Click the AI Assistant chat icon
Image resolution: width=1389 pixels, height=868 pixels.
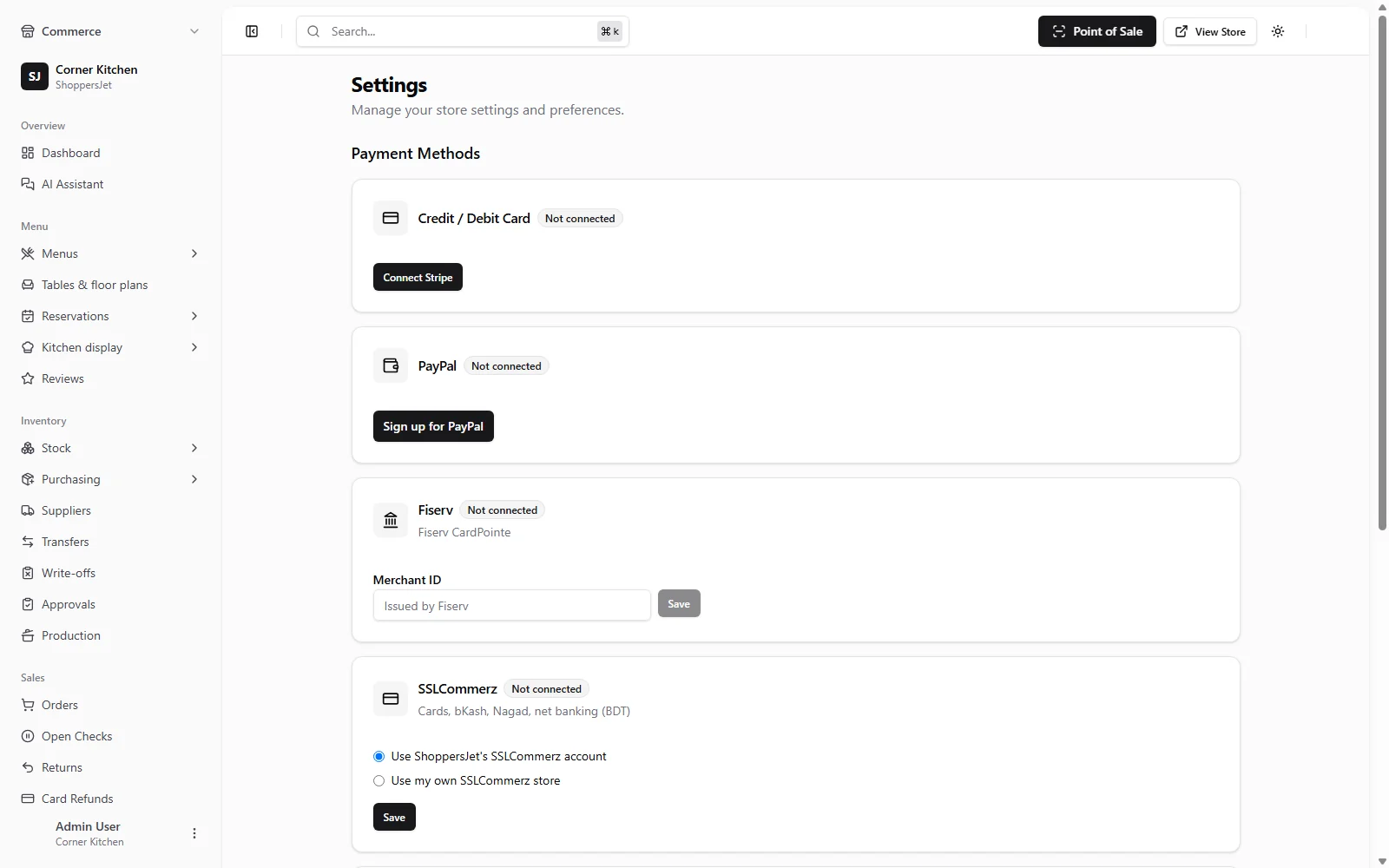coord(28,184)
